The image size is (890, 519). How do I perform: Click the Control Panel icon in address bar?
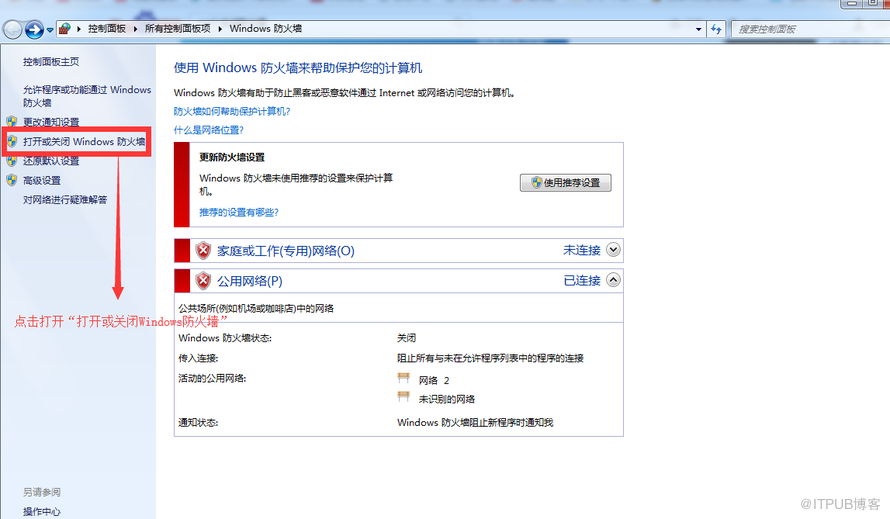coord(65,28)
